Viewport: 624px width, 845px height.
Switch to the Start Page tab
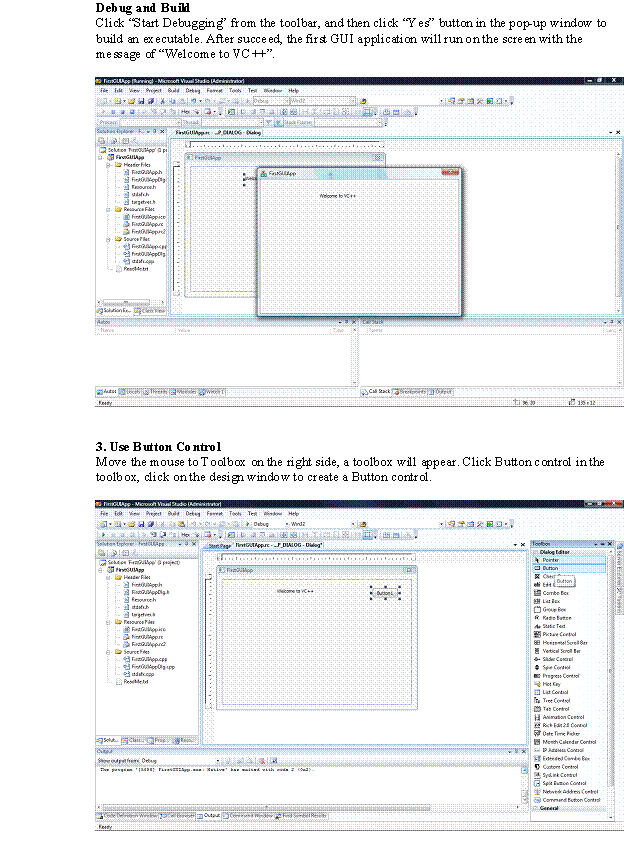tap(219, 545)
